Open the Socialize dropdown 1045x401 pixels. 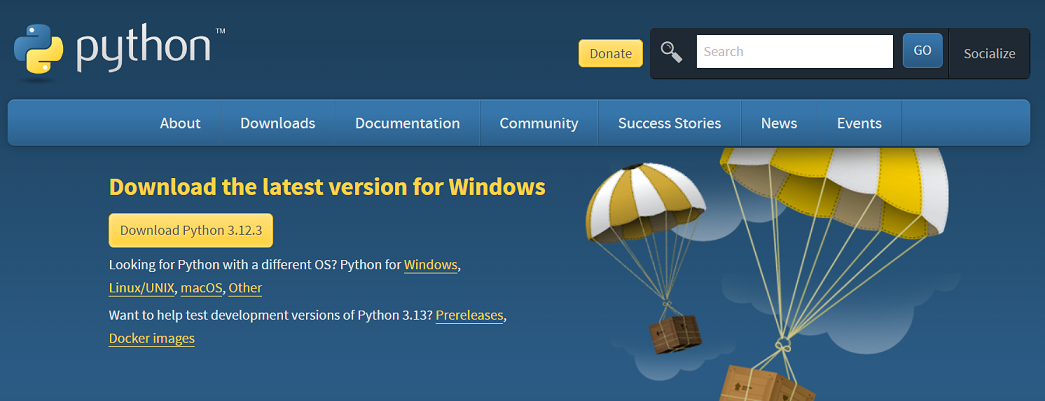[989, 53]
